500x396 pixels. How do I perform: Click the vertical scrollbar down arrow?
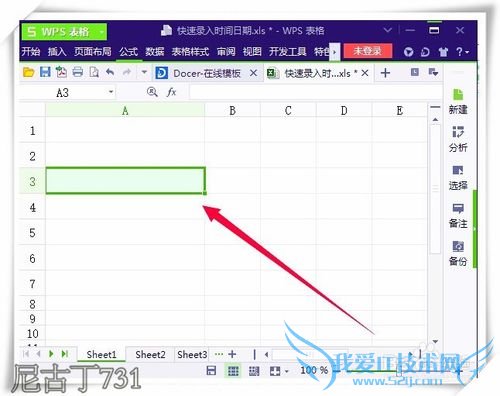[435, 342]
